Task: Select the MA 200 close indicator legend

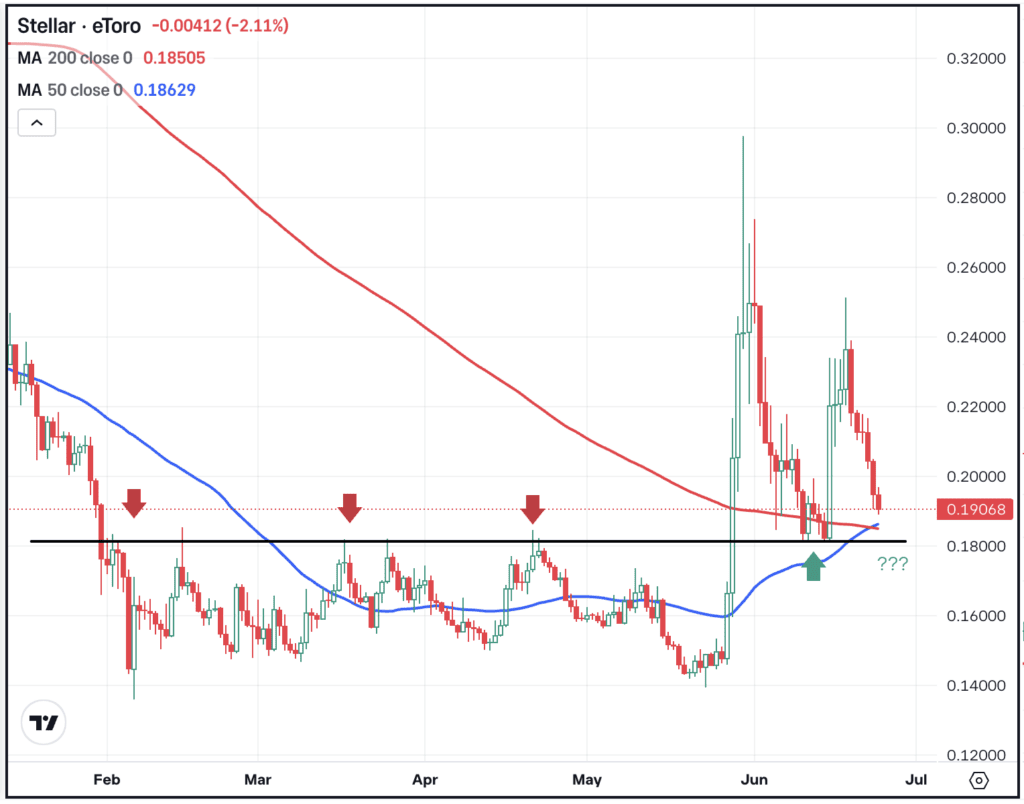Action: pos(75,58)
